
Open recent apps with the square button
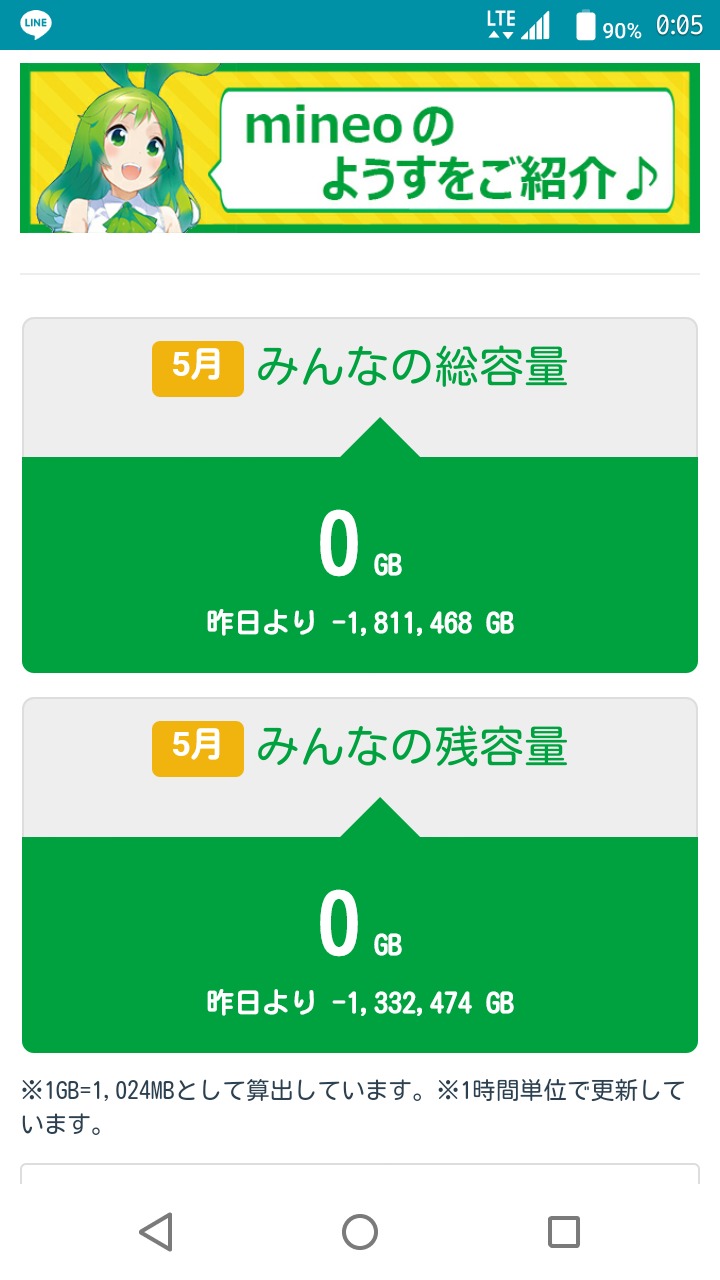pyautogui.click(x=564, y=1232)
